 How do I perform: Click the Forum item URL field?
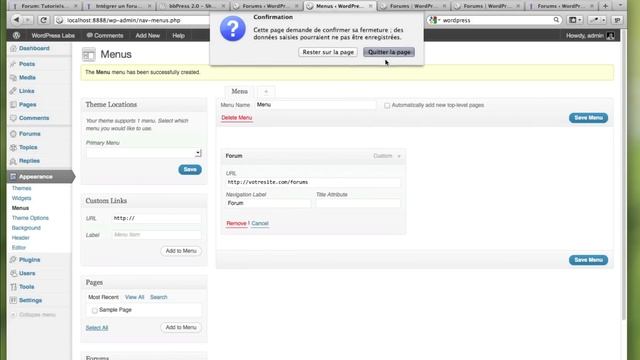(313, 182)
